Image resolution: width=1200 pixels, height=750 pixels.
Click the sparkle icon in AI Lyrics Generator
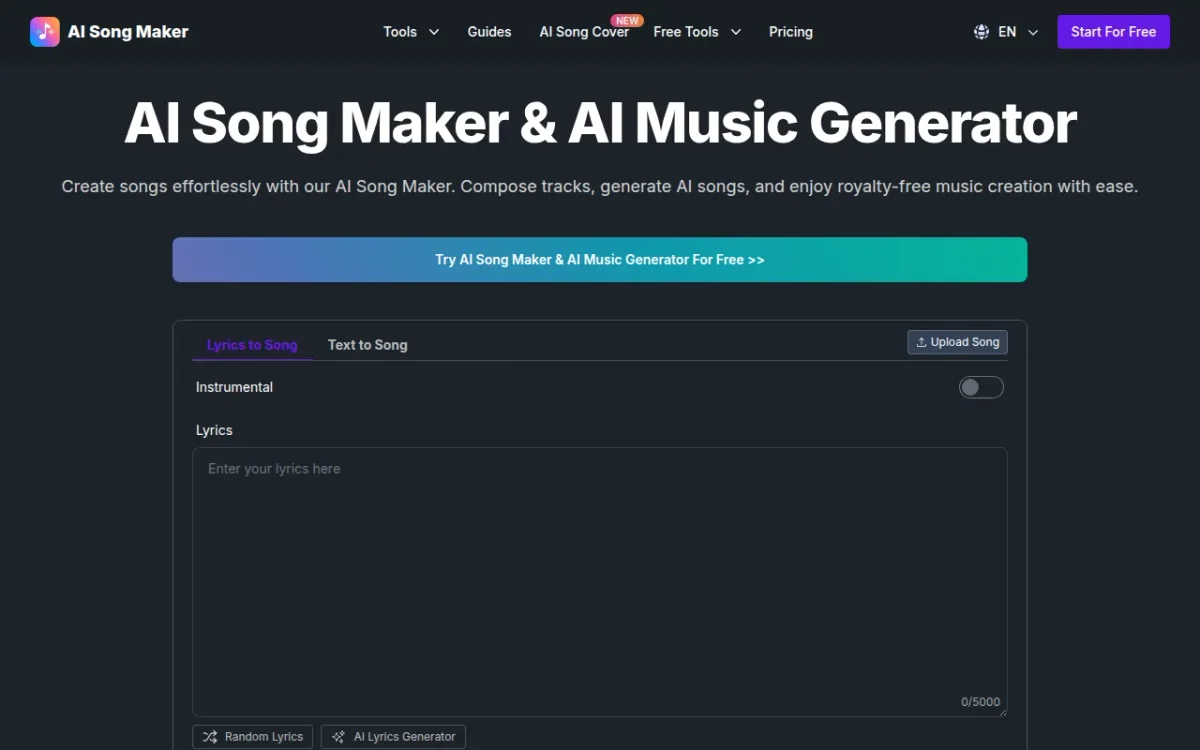[339, 737]
